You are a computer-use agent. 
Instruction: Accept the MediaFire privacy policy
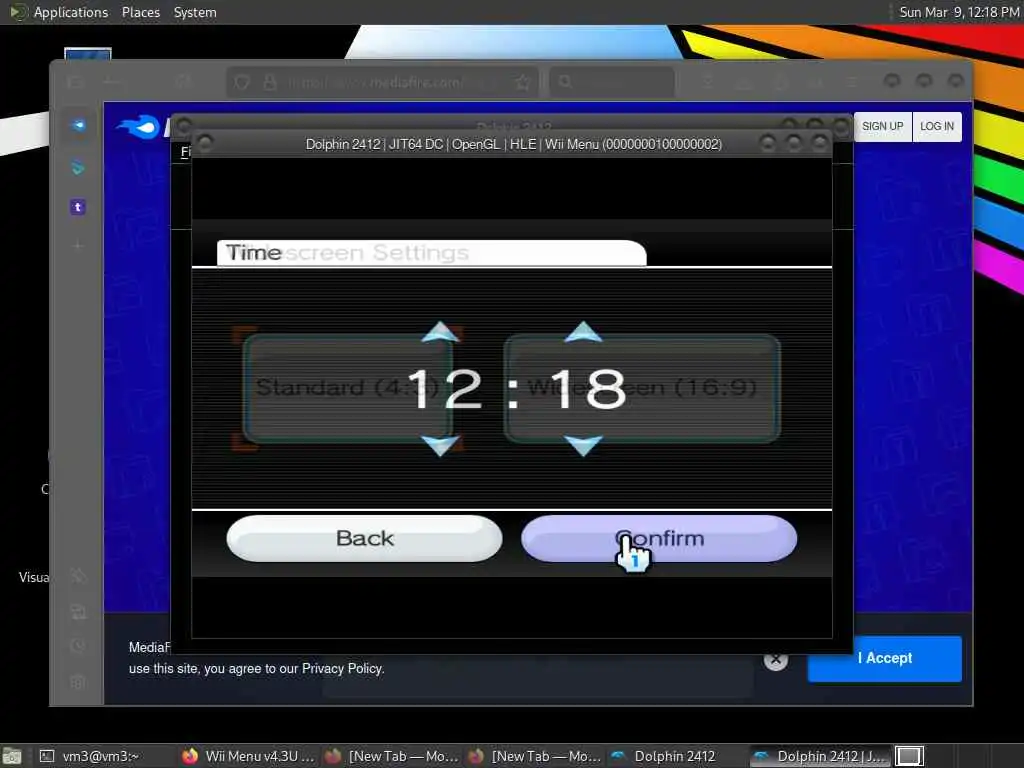coord(884,658)
